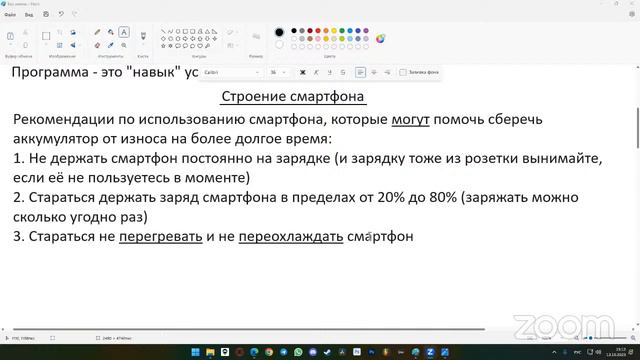Open File Explorer from the taskbar
This screenshot has width=640, height=360.
[210, 352]
